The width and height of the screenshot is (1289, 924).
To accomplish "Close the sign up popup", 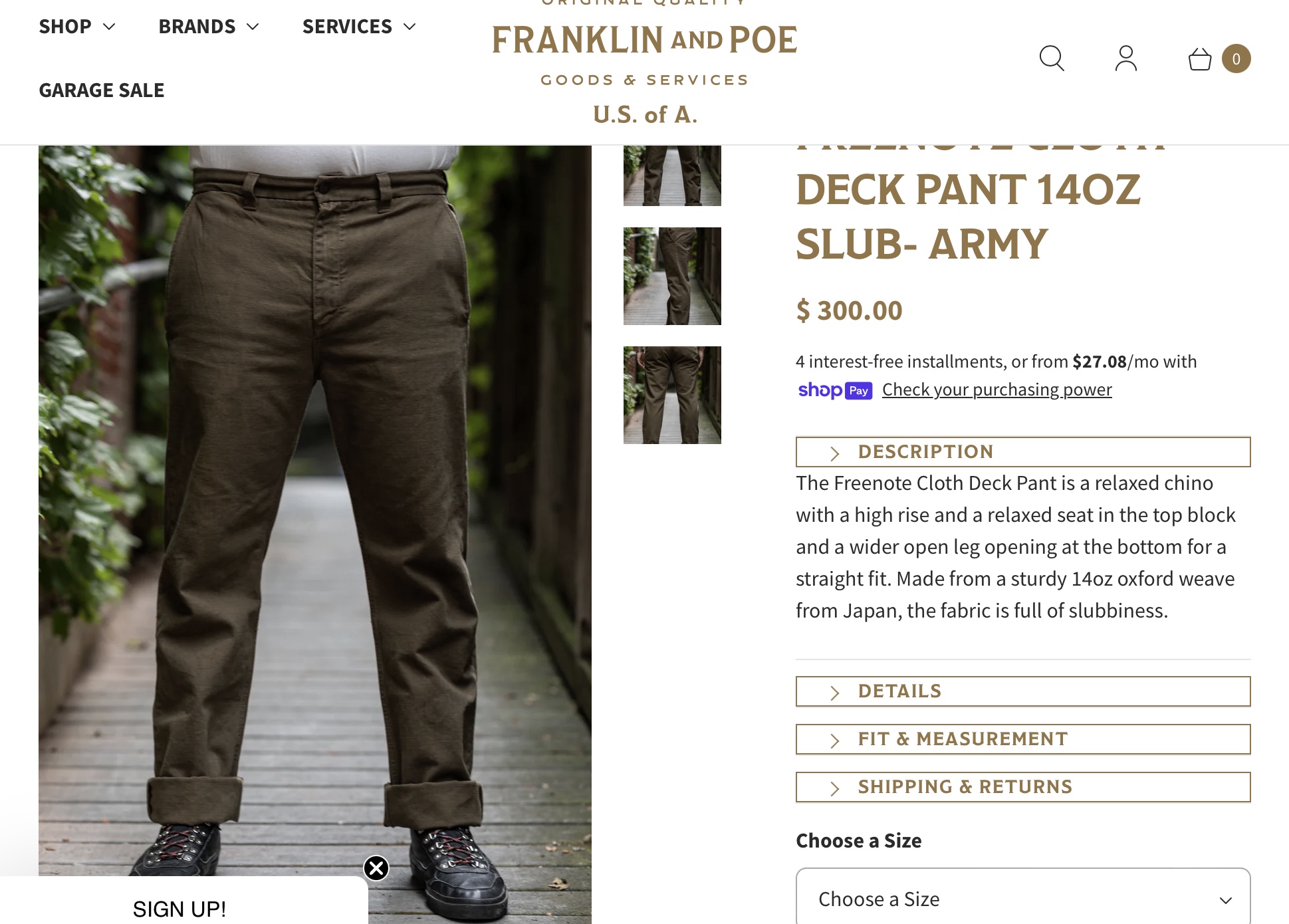I will [376, 868].
